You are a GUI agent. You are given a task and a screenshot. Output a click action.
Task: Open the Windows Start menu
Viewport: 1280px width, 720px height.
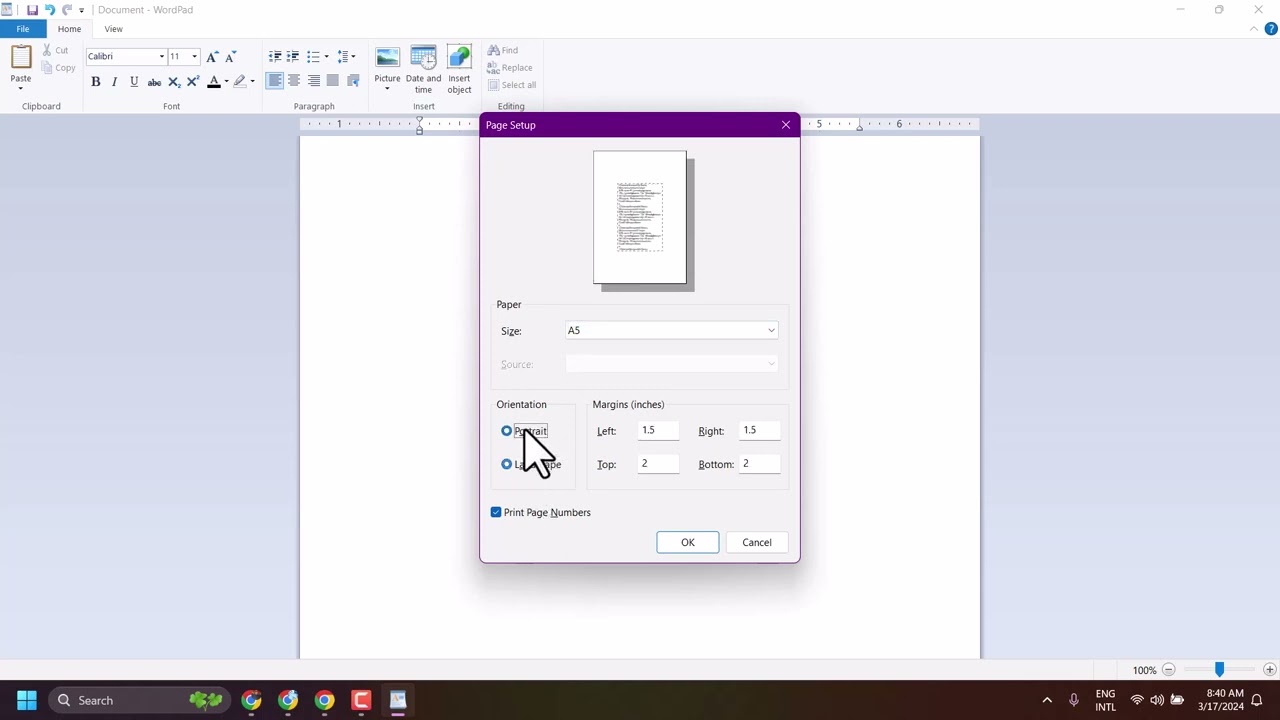click(x=27, y=700)
